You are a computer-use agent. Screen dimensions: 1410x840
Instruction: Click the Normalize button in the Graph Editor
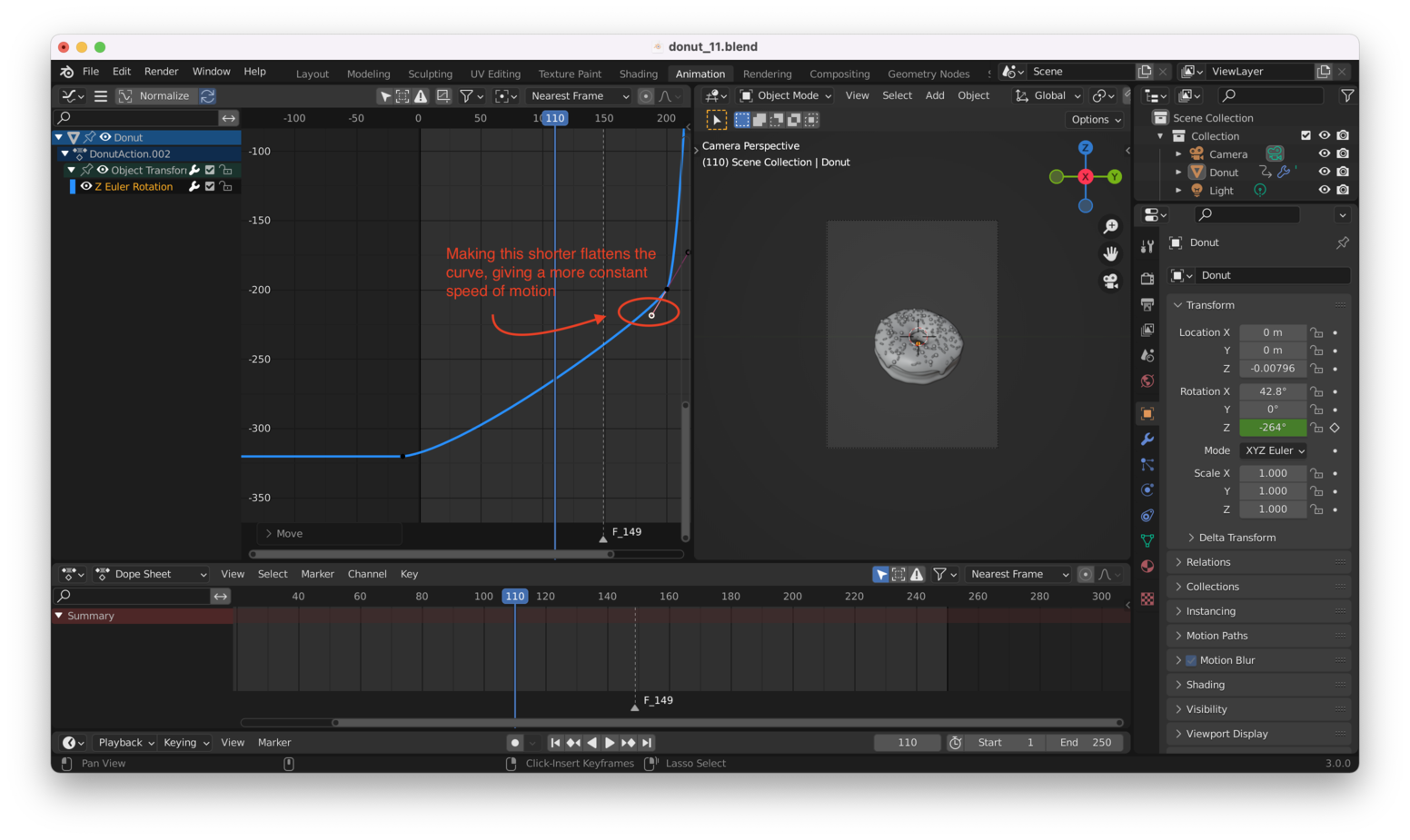coord(166,95)
